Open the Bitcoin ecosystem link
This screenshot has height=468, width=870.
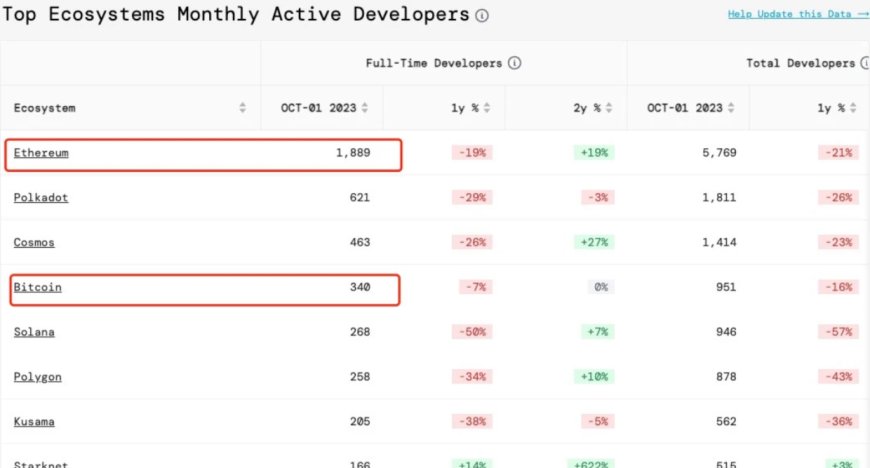click(x=38, y=287)
